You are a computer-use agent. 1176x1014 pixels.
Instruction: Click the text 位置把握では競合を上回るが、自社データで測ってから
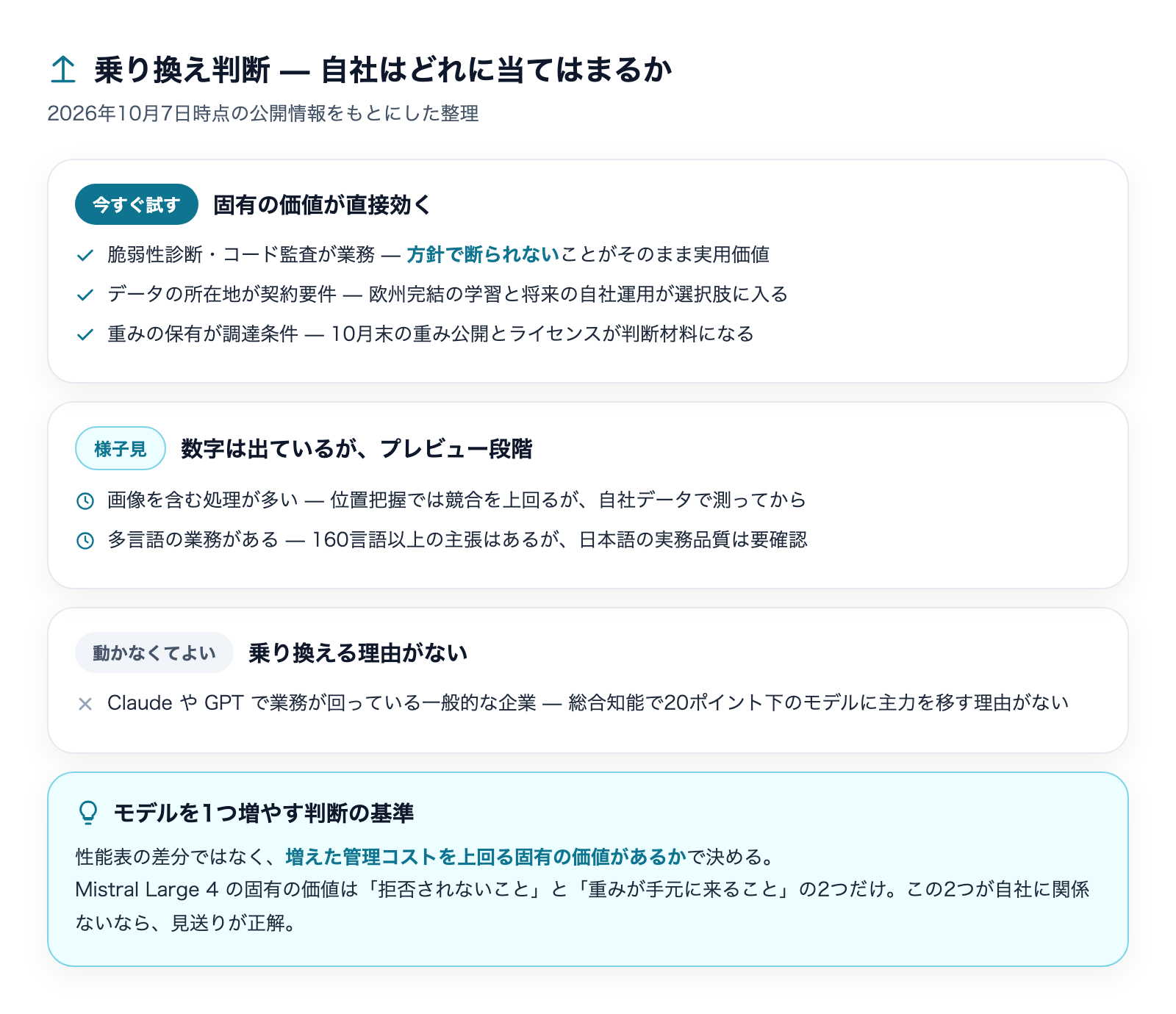(568, 500)
